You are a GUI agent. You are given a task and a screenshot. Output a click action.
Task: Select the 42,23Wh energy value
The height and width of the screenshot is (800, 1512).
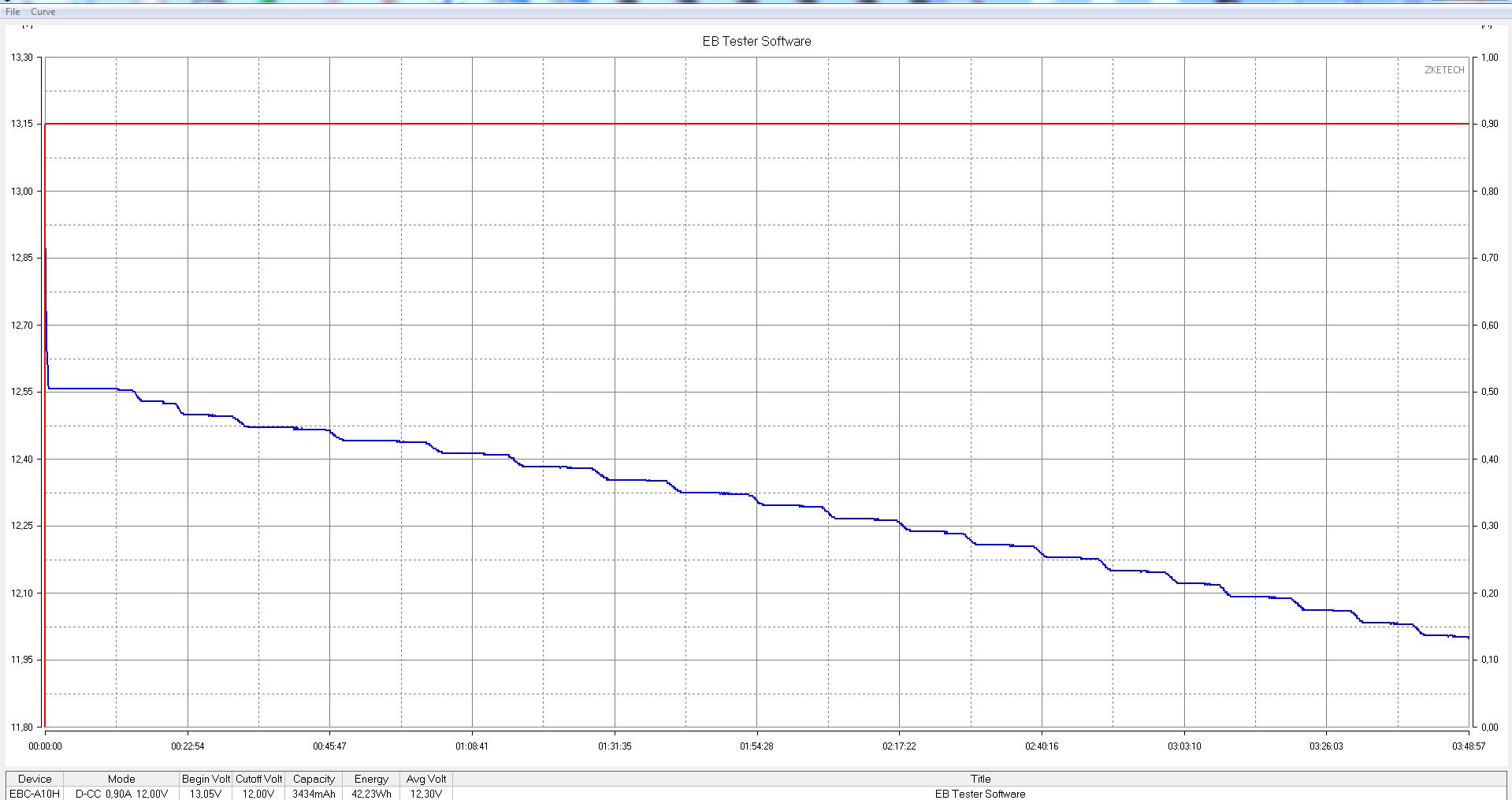click(x=371, y=794)
